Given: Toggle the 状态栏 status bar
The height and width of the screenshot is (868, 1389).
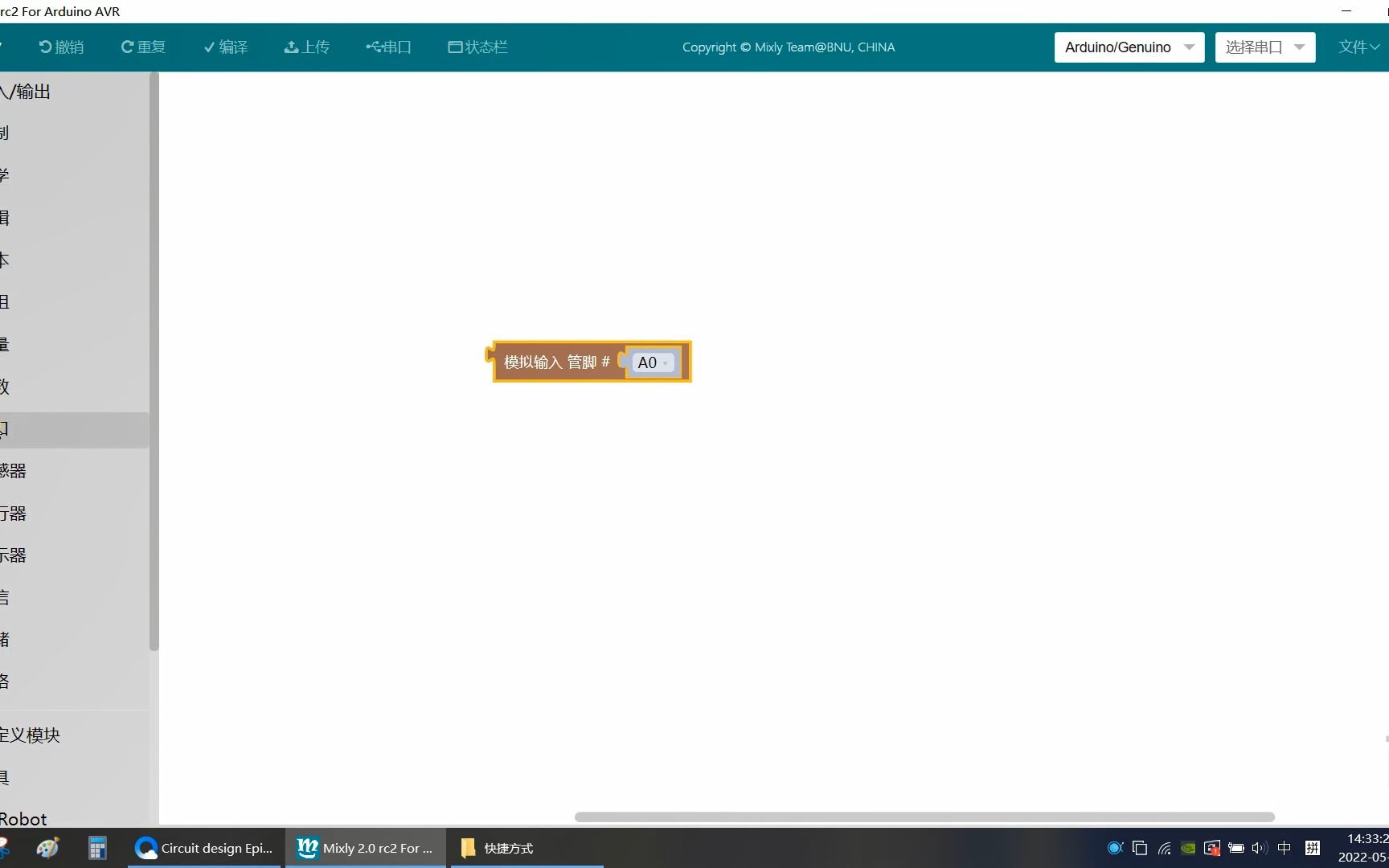Looking at the screenshot, I should [x=477, y=47].
